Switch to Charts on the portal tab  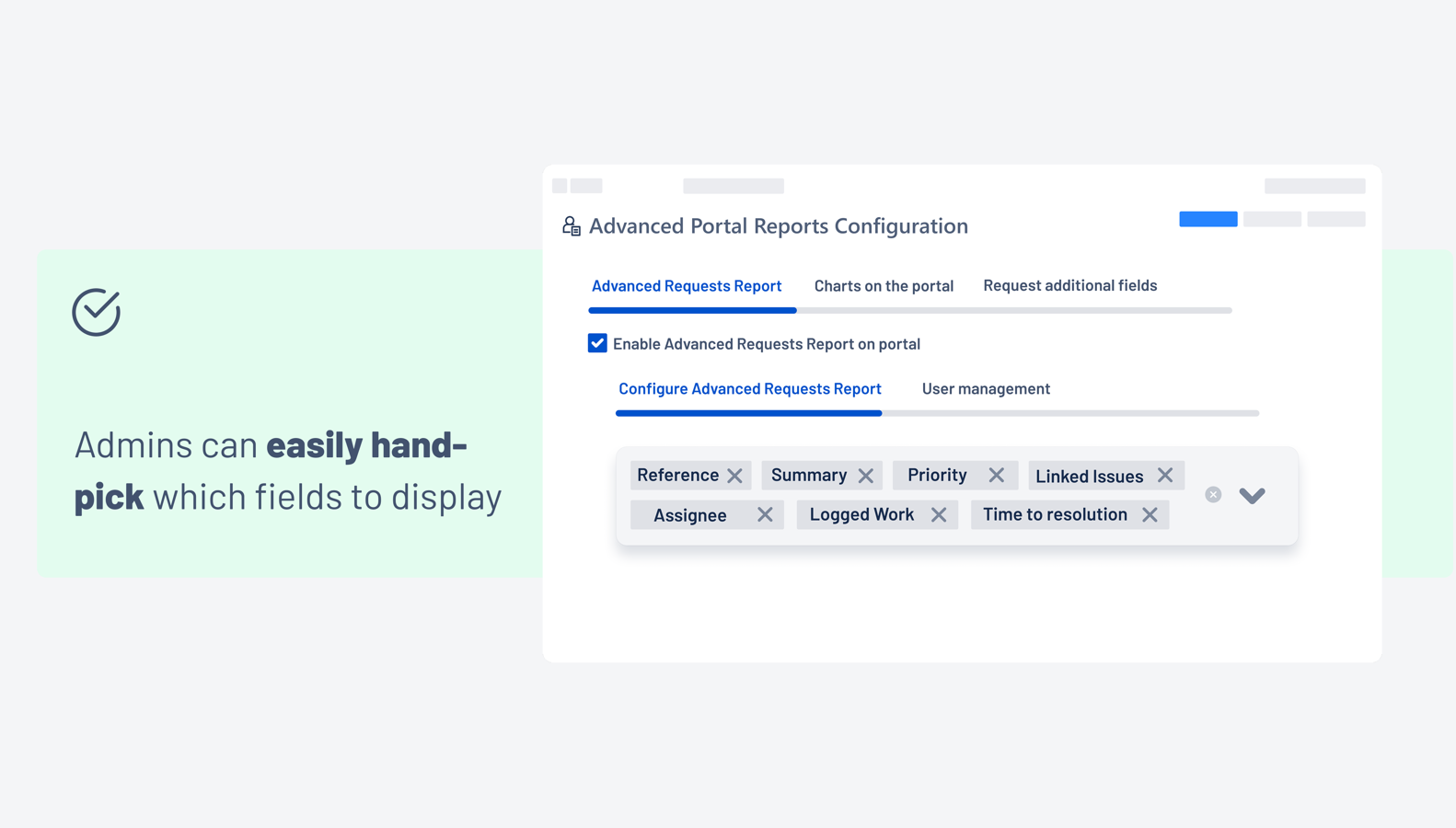click(884, 286)
